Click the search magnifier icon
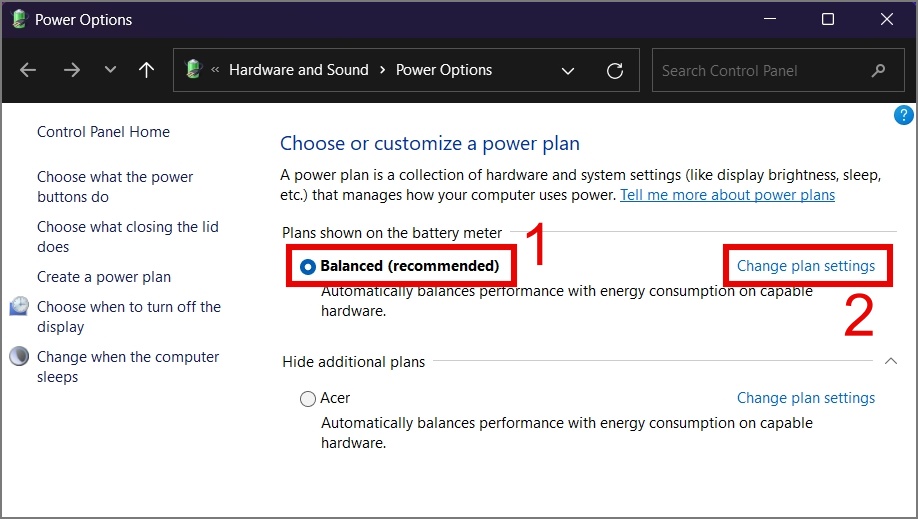The image size is (918, 519). 878,71
